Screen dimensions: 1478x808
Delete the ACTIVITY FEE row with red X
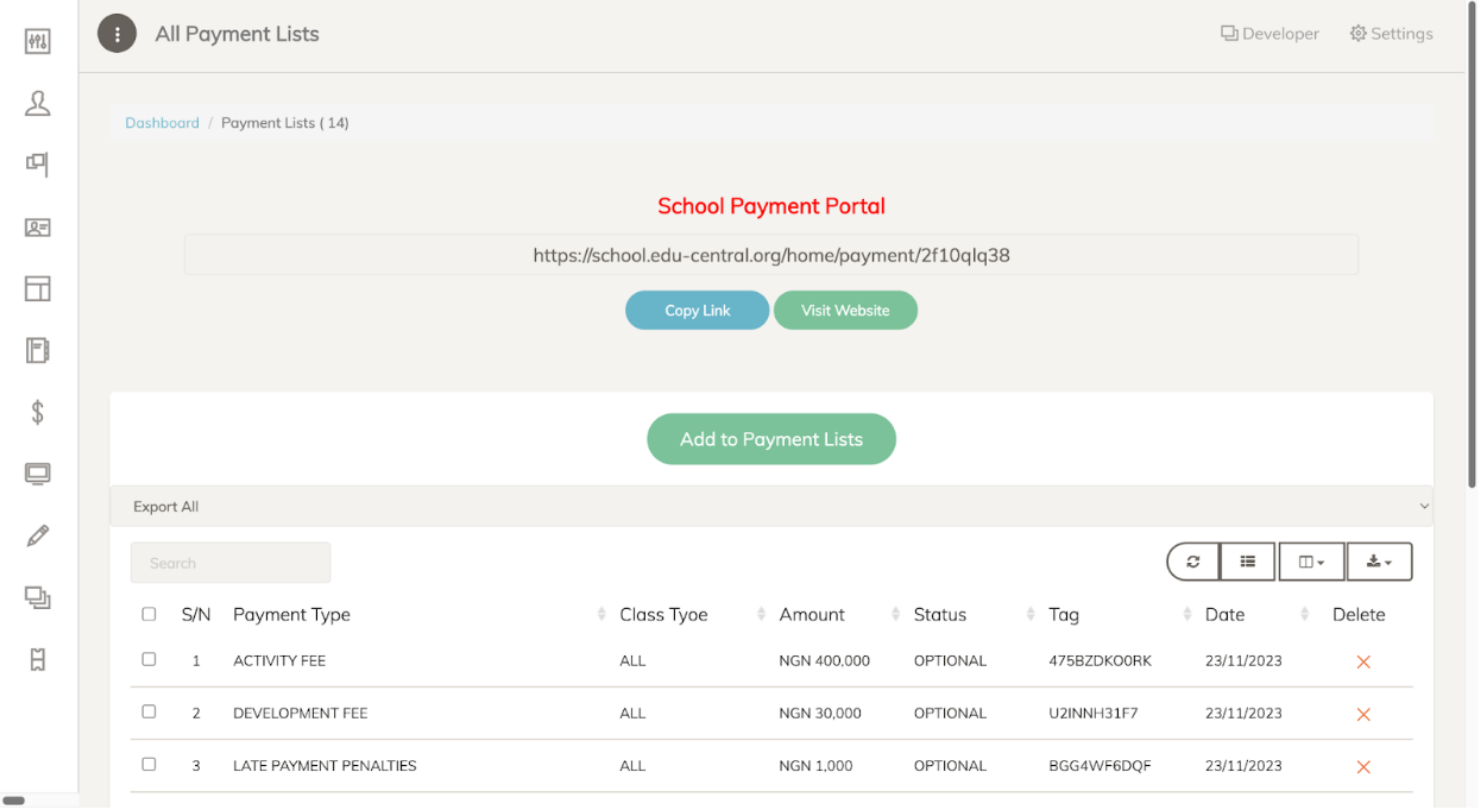1362,662
